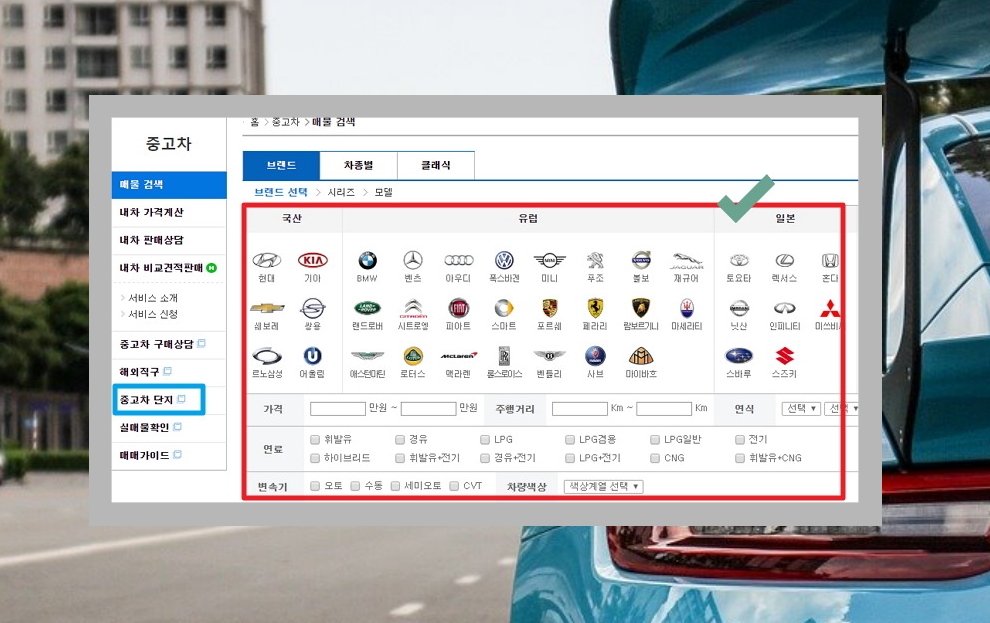Image resolution: width=990 pixels, height=623 pixels.
Task: Tick the LPG fuel checkbox
Action: point(485,439)
